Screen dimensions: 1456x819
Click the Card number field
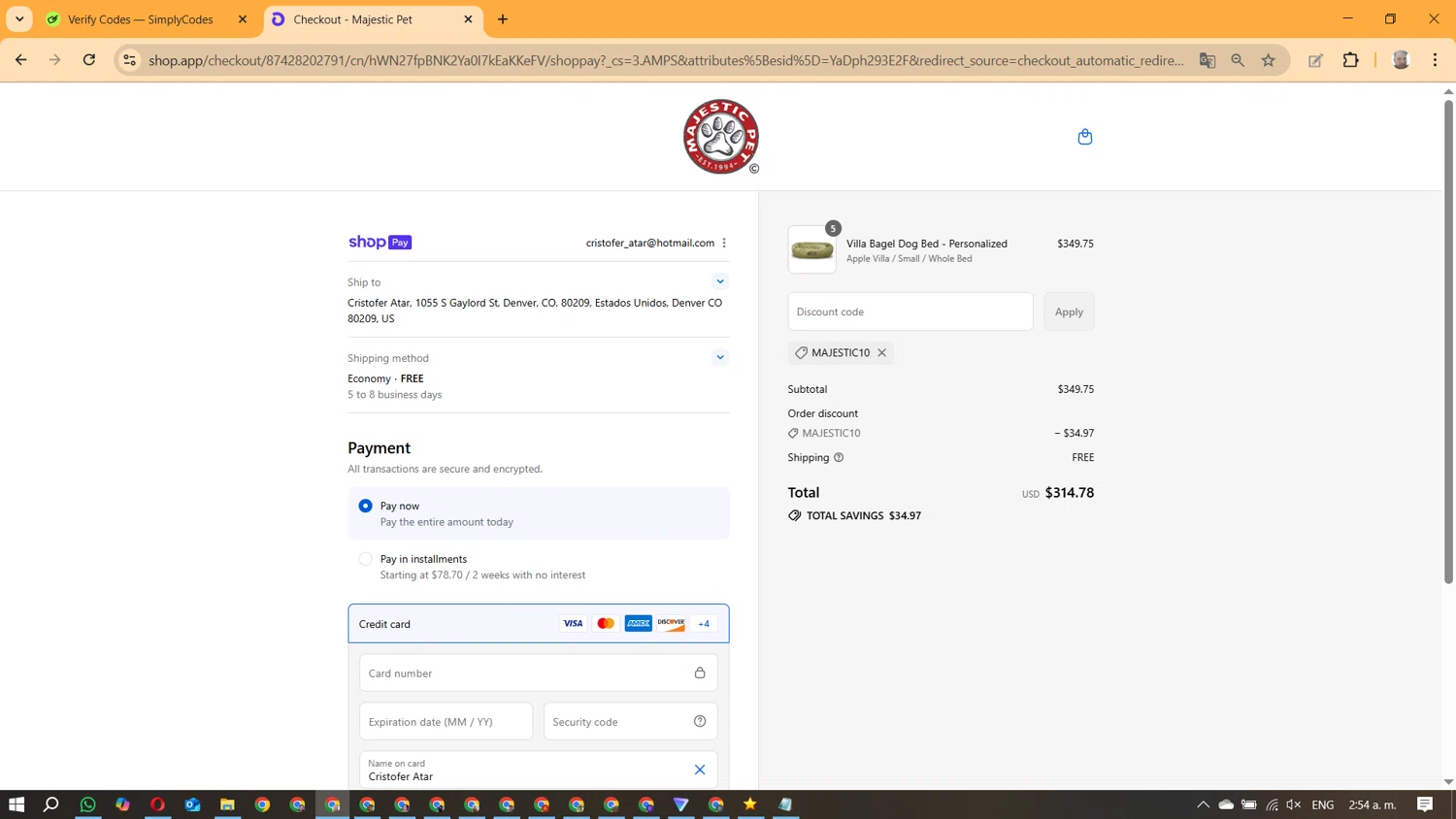(539, 672)
